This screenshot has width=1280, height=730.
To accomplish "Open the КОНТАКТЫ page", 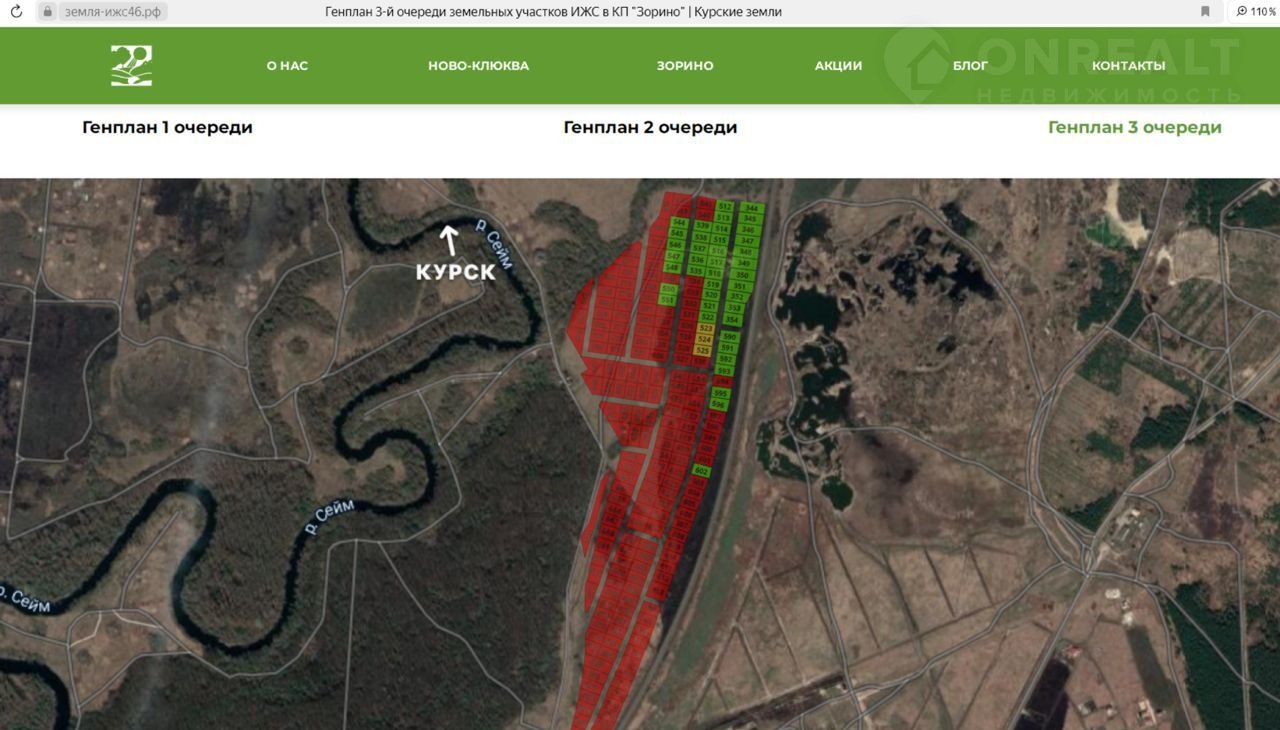I will coord(1128,66).
